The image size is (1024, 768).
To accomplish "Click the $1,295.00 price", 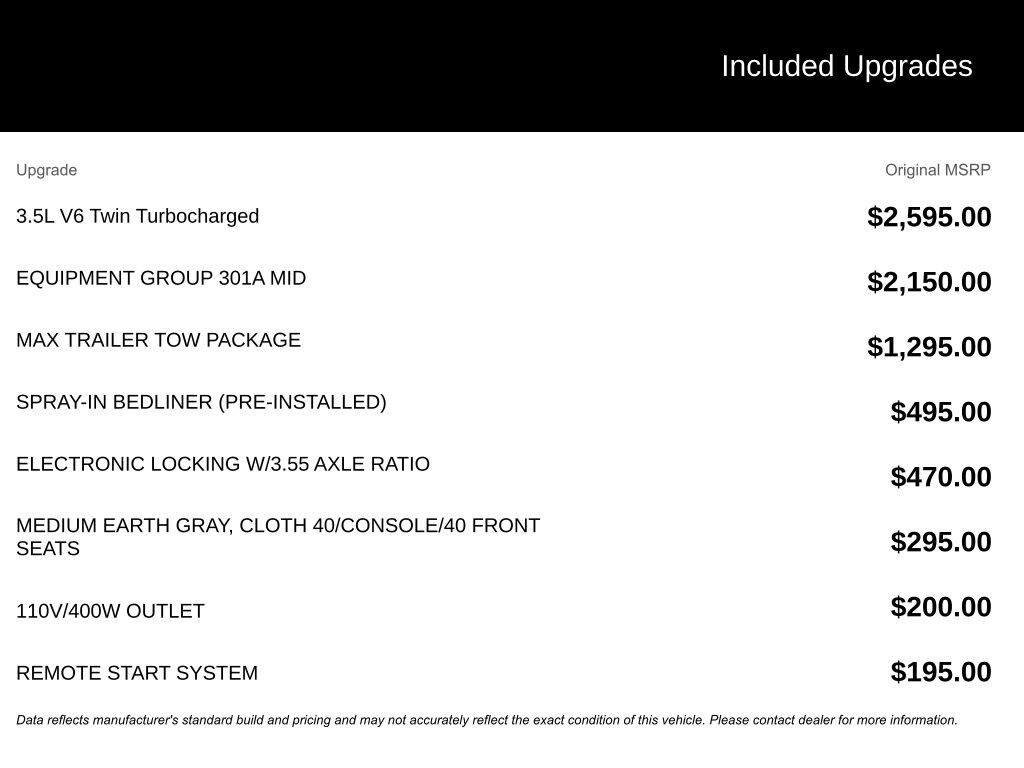I will [929, 347].
